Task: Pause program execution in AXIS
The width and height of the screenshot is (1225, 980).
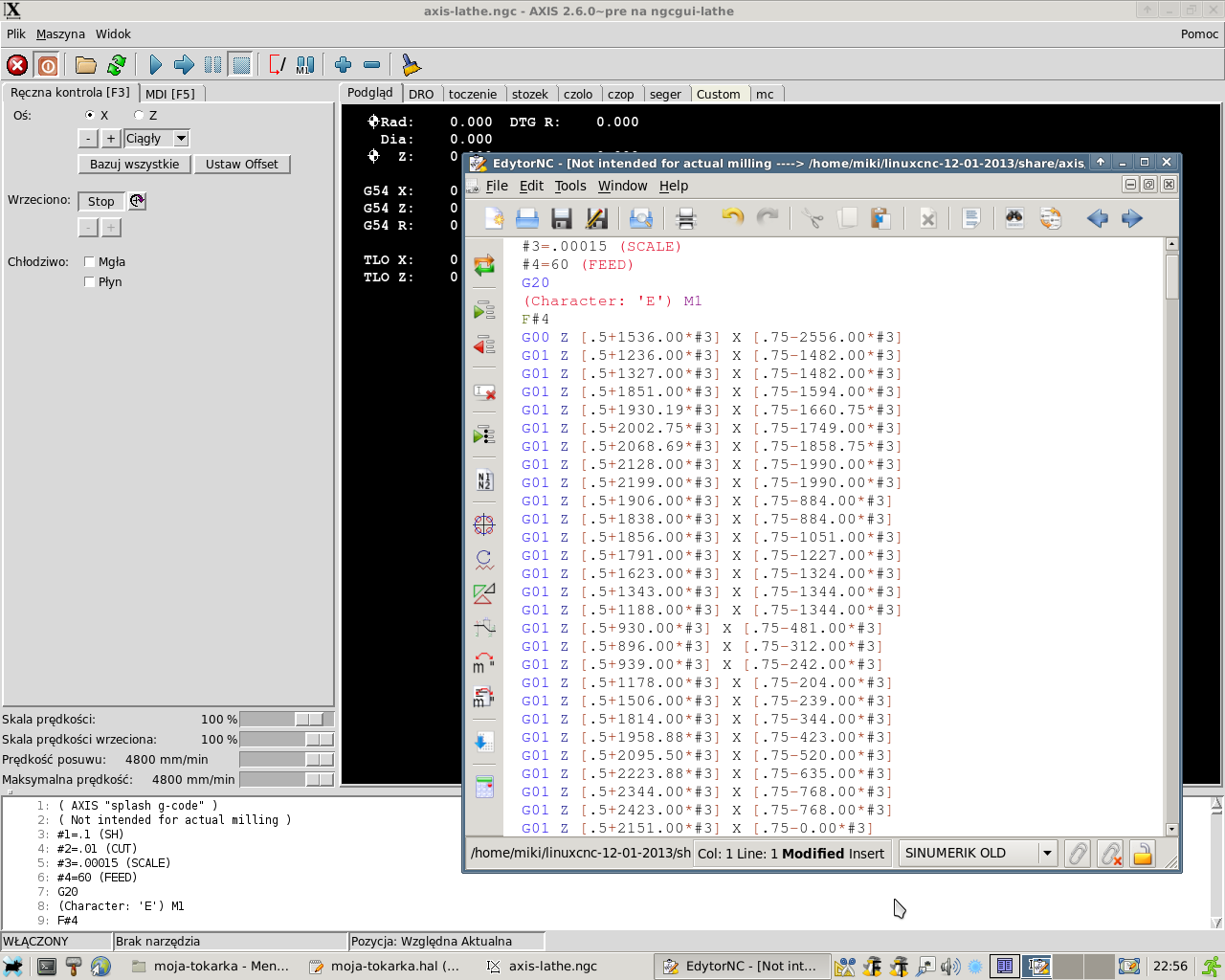Action: 212,65
